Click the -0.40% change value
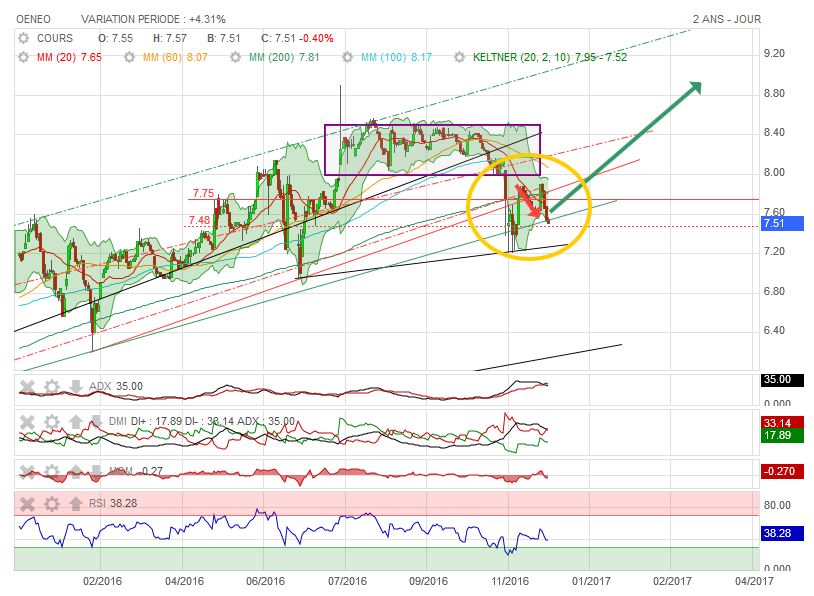This screenshot has height=596, width=814. (317, 38)
